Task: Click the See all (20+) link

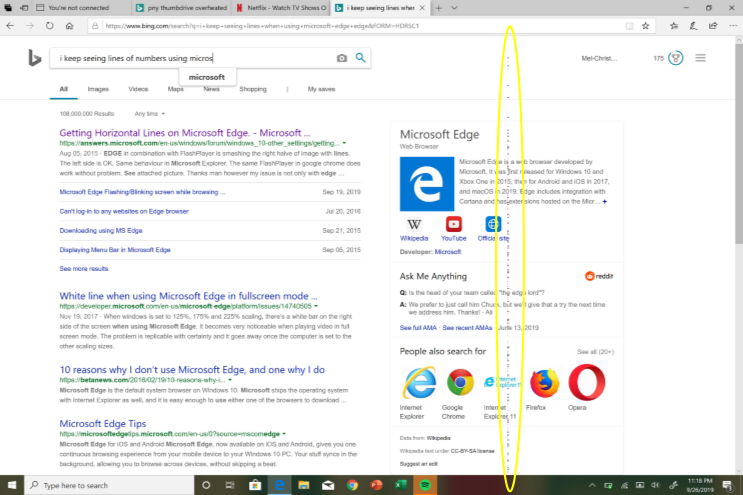Action: point(595,352)
